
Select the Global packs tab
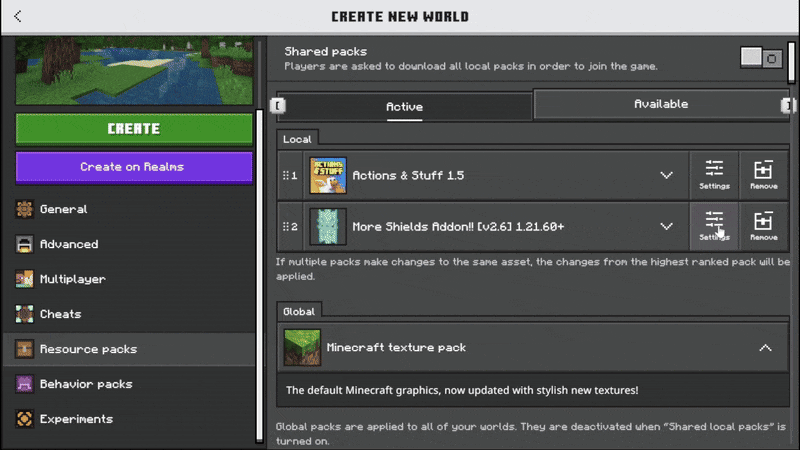pyautogui.click(x=299, y=312)
